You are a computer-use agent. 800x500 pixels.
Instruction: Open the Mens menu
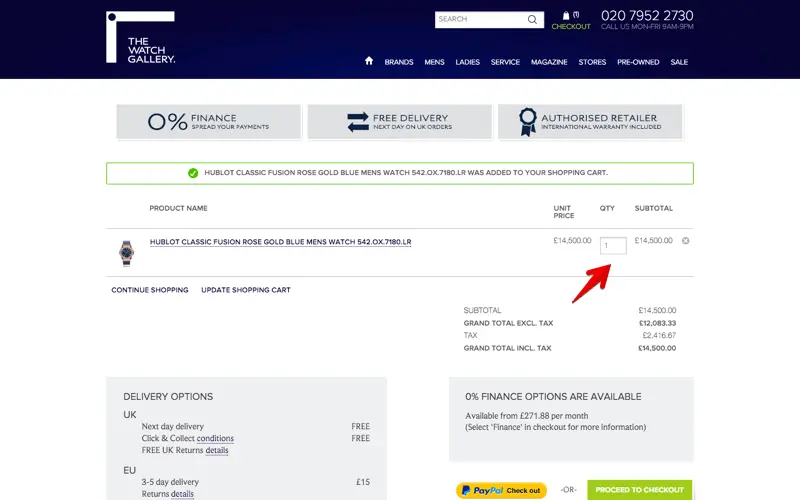coord(434,62)
